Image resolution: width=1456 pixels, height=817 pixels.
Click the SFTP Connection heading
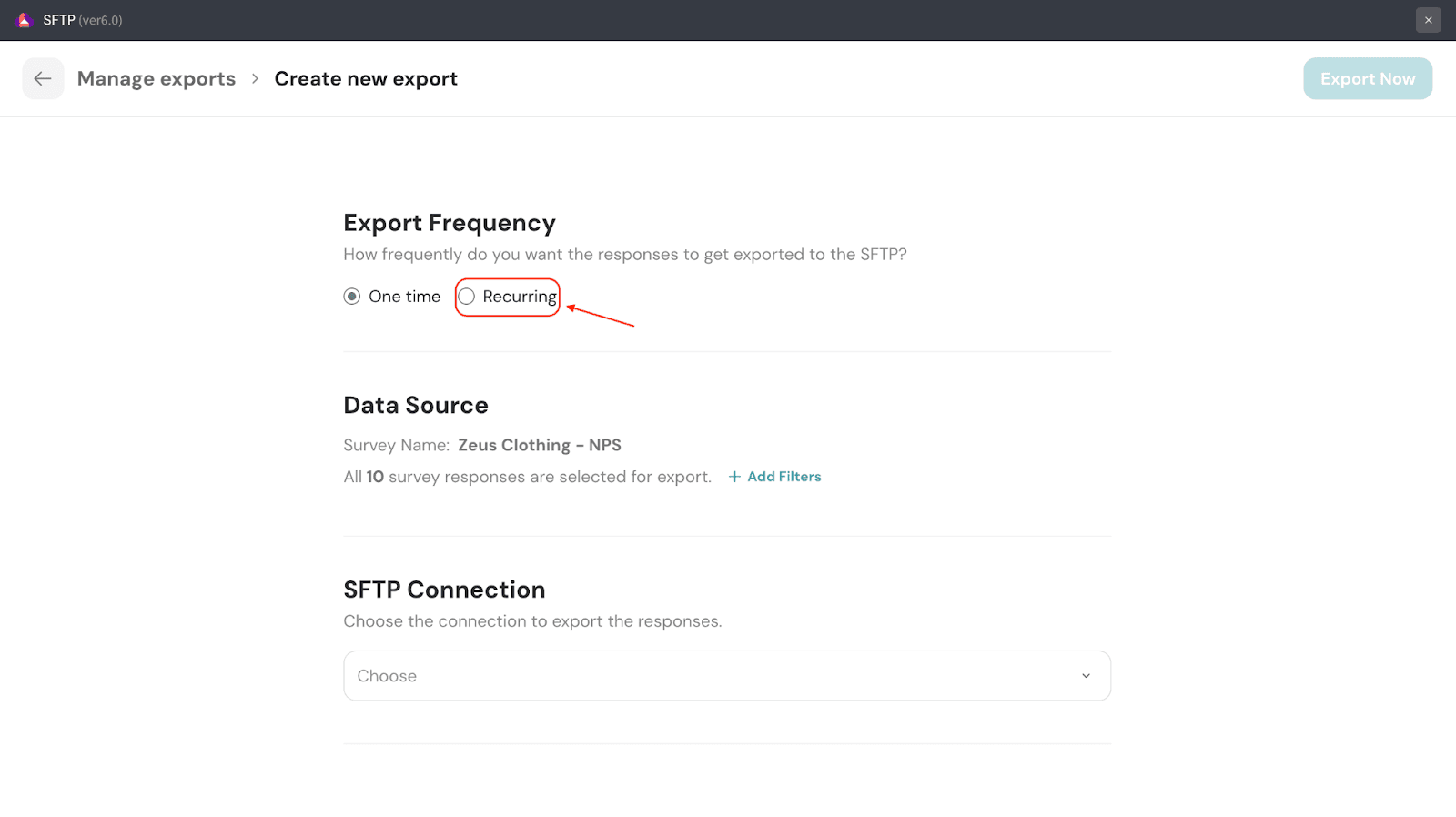pos(444,590)
